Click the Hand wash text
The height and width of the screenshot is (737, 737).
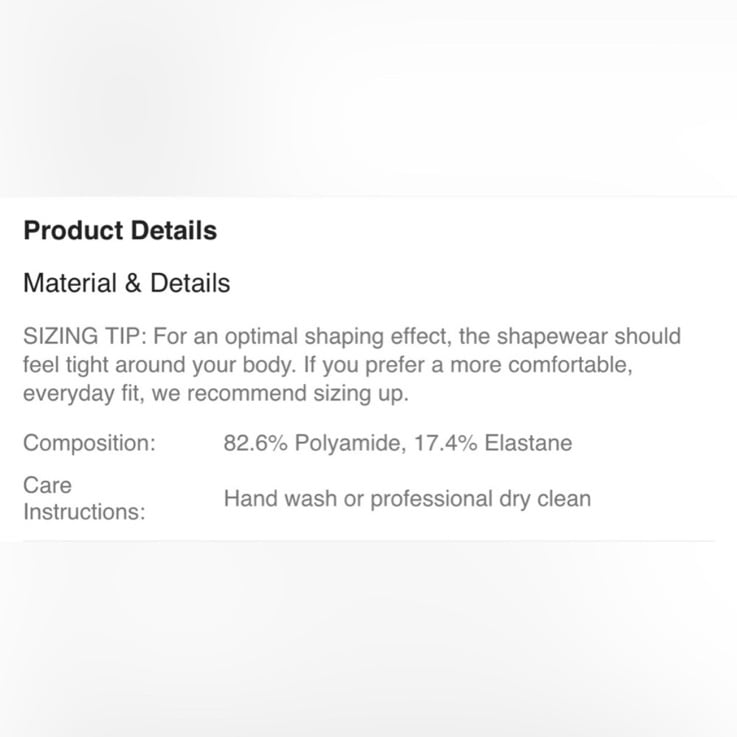(x=280, y=499)
